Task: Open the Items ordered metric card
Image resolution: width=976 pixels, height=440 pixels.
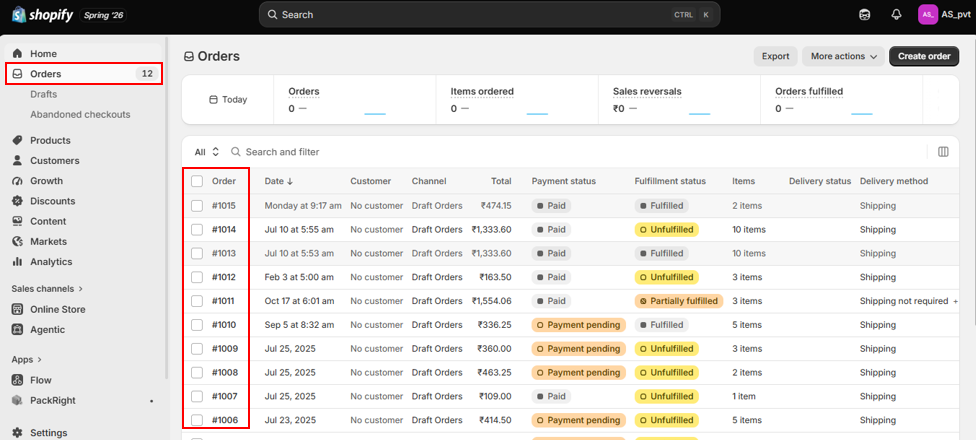Action: pyautogui.click(x=517, y=100)
